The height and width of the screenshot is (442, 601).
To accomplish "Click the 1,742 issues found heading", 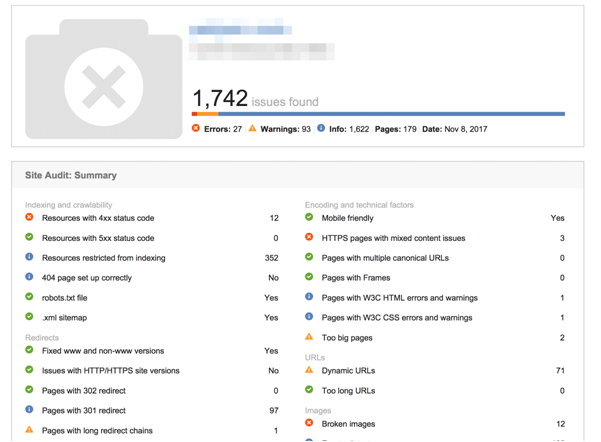I will pos(255,99).
